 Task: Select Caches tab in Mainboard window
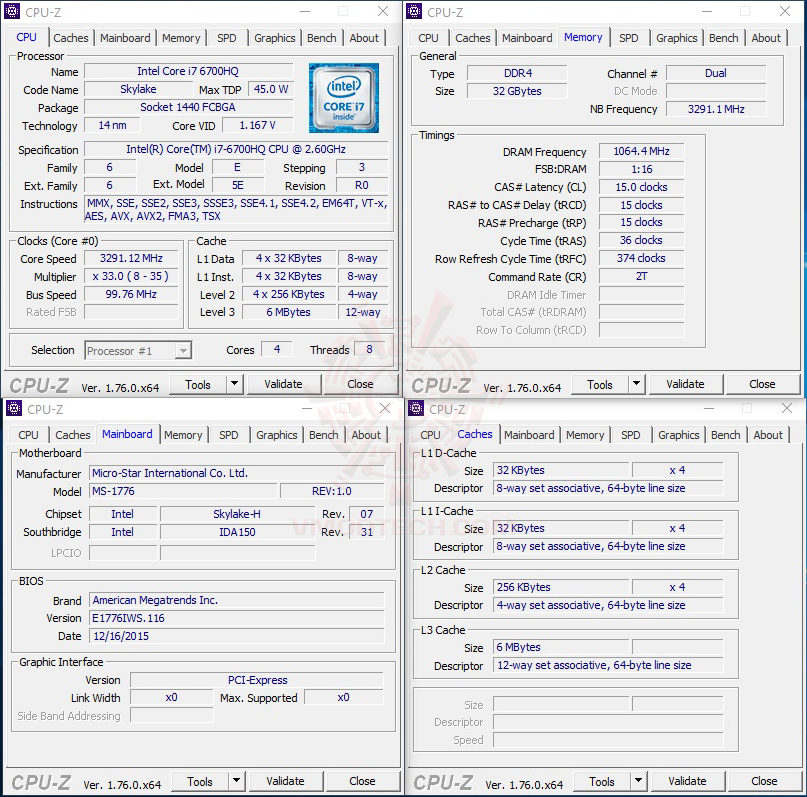point(73,435)
